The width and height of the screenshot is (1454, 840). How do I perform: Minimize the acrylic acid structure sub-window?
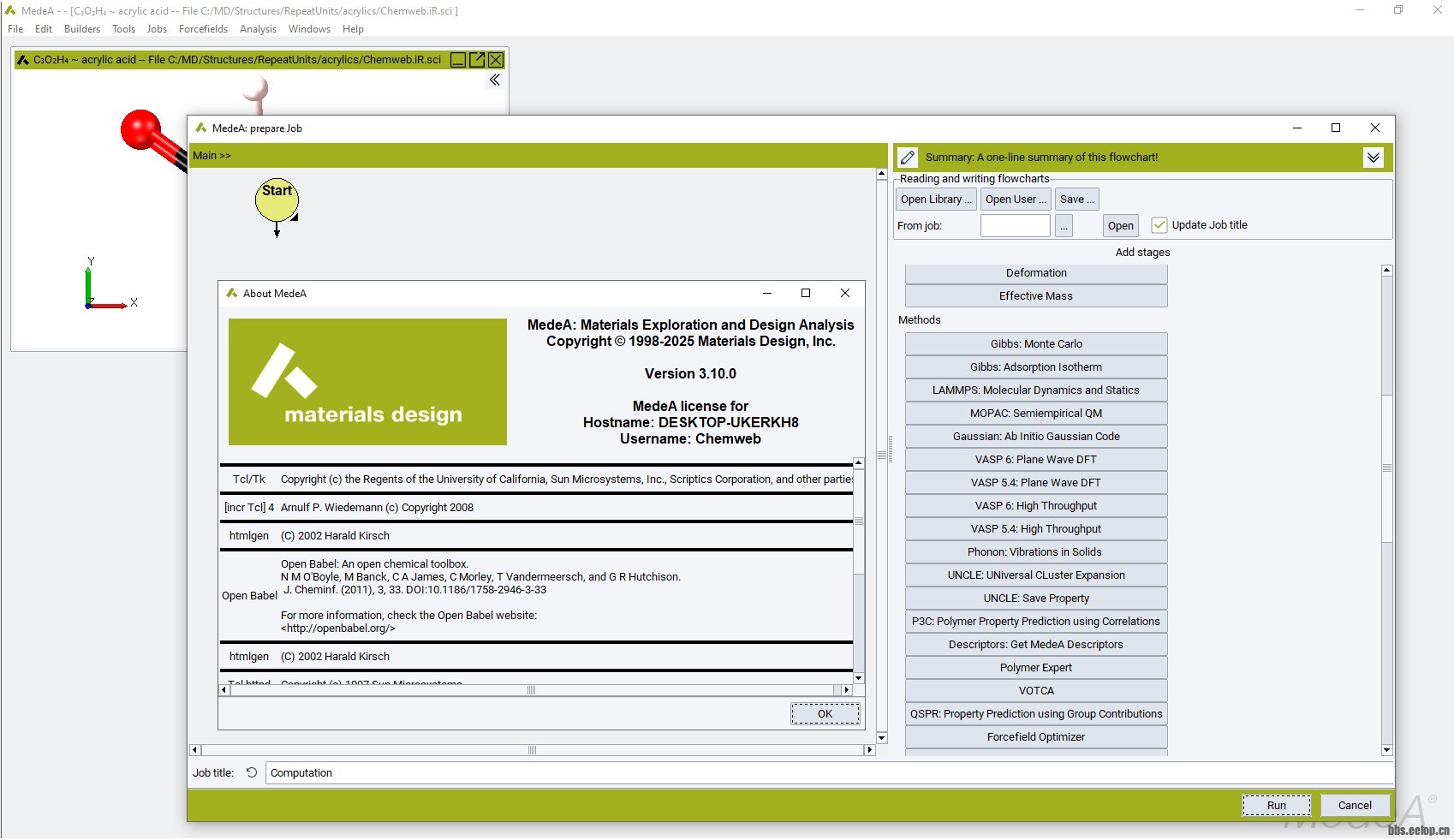pyautogui.click(x=458, y=60)
